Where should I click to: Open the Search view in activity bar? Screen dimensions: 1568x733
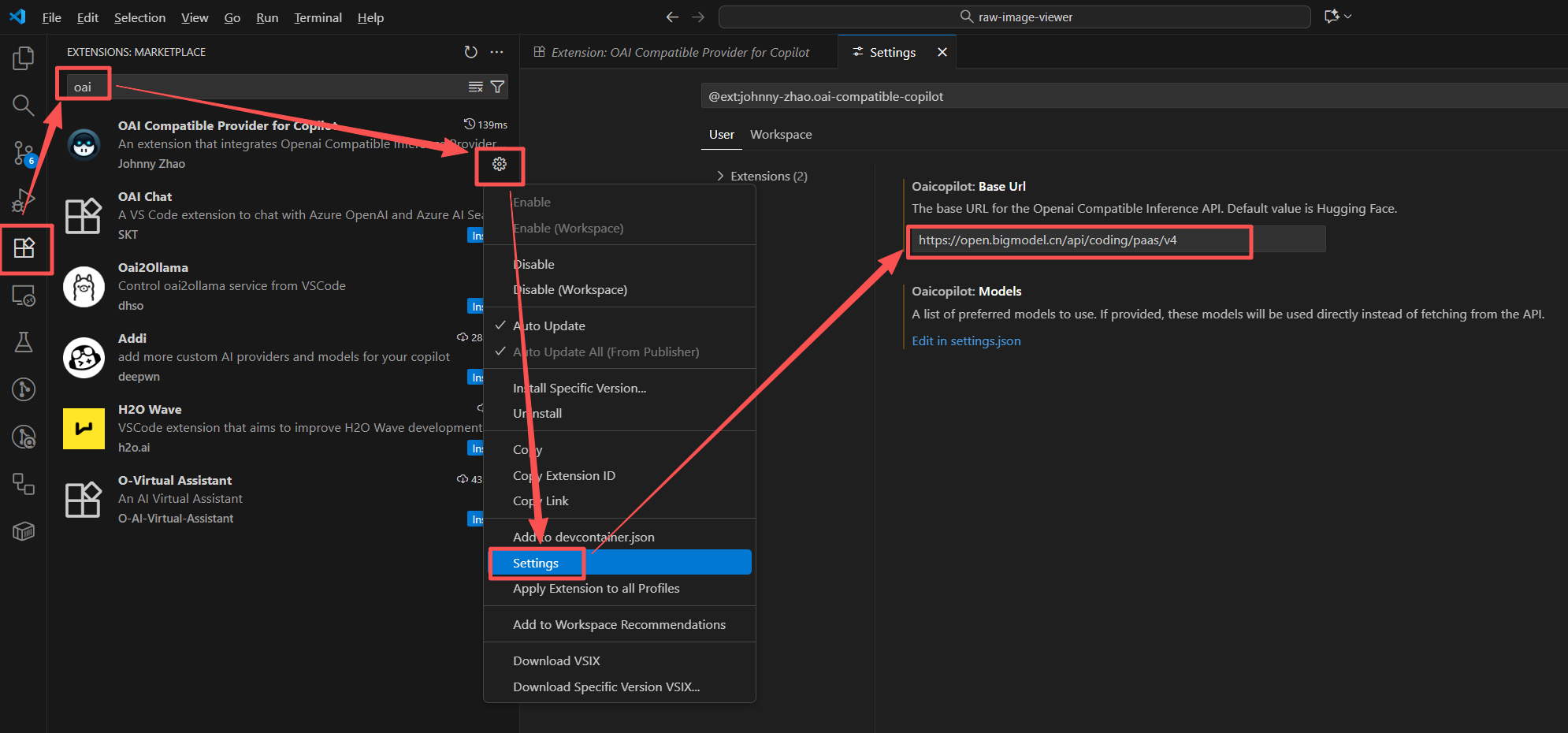24,105
